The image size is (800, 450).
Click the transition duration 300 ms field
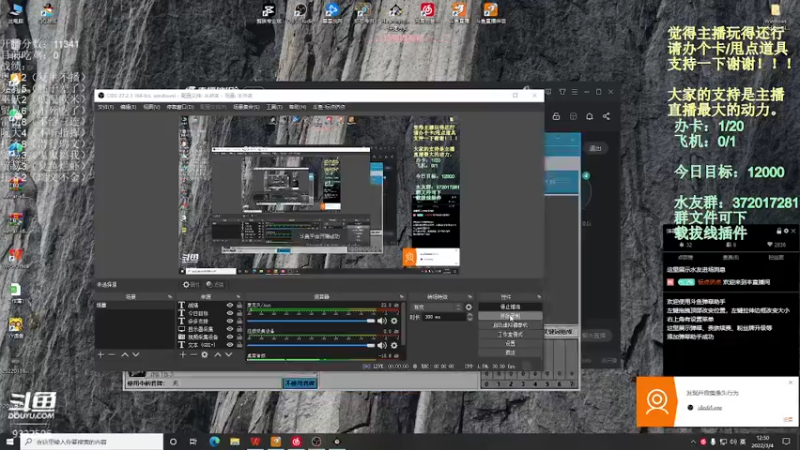(444, 317)
